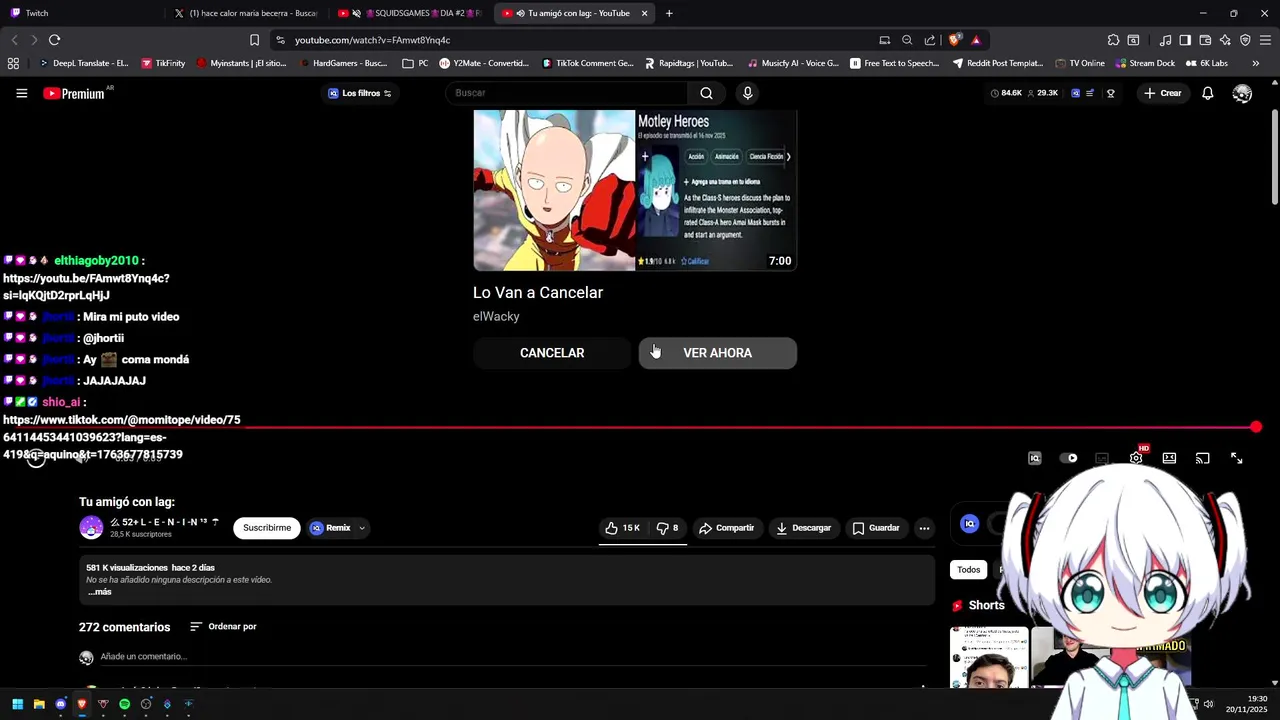
Task: Save video with Guardar
Action: (876, 528)
